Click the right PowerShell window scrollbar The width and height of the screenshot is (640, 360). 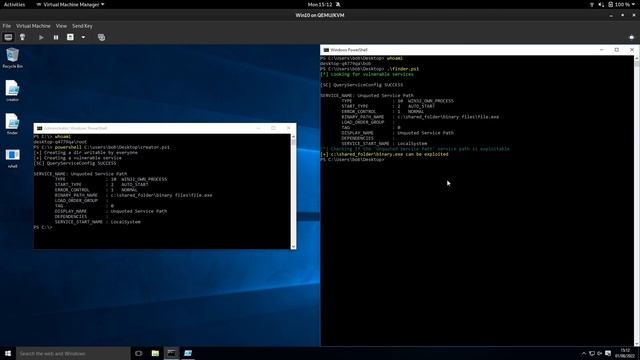tap(637, 201)
